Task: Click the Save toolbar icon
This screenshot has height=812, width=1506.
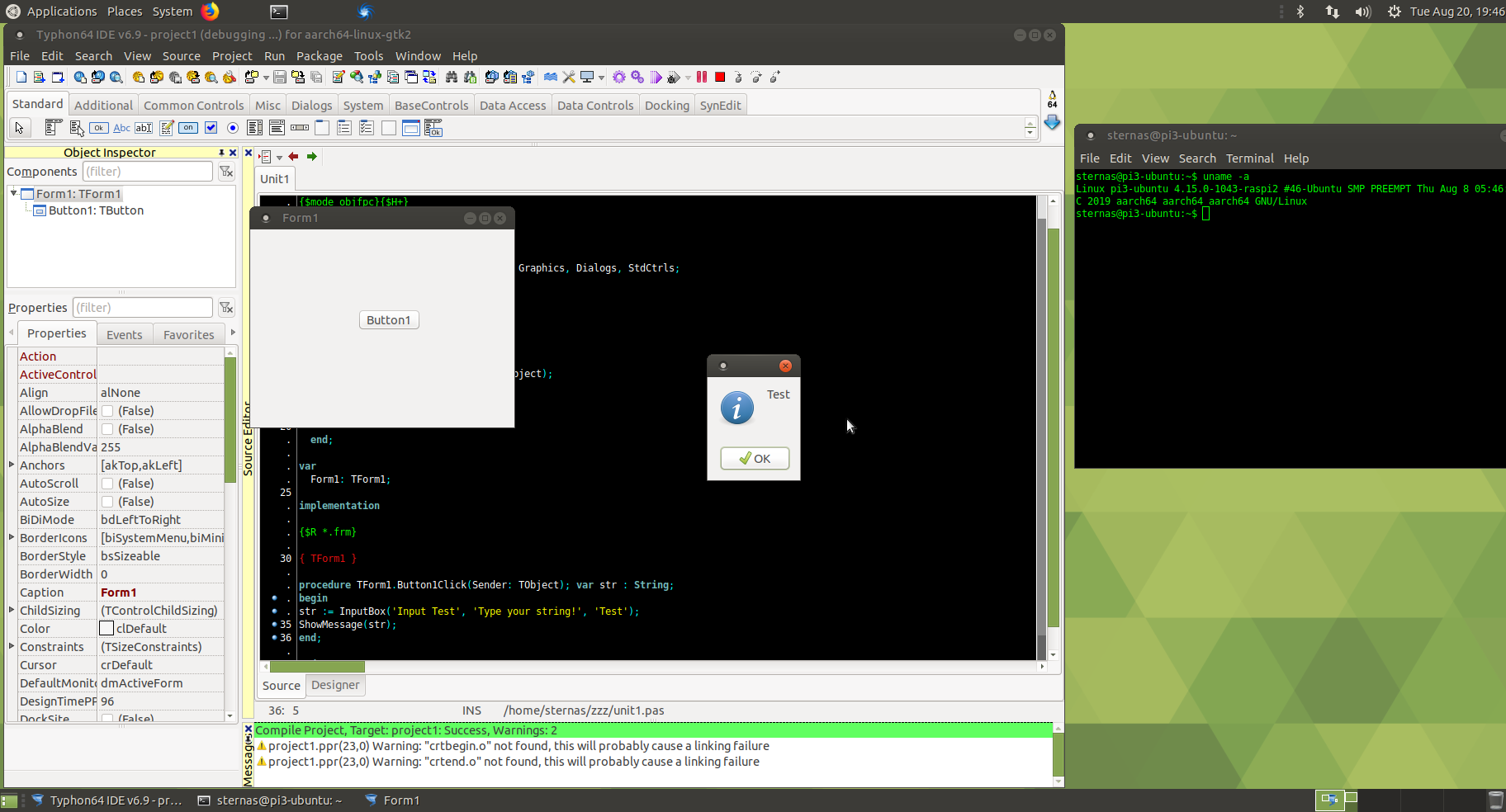Action: point(280,77)
